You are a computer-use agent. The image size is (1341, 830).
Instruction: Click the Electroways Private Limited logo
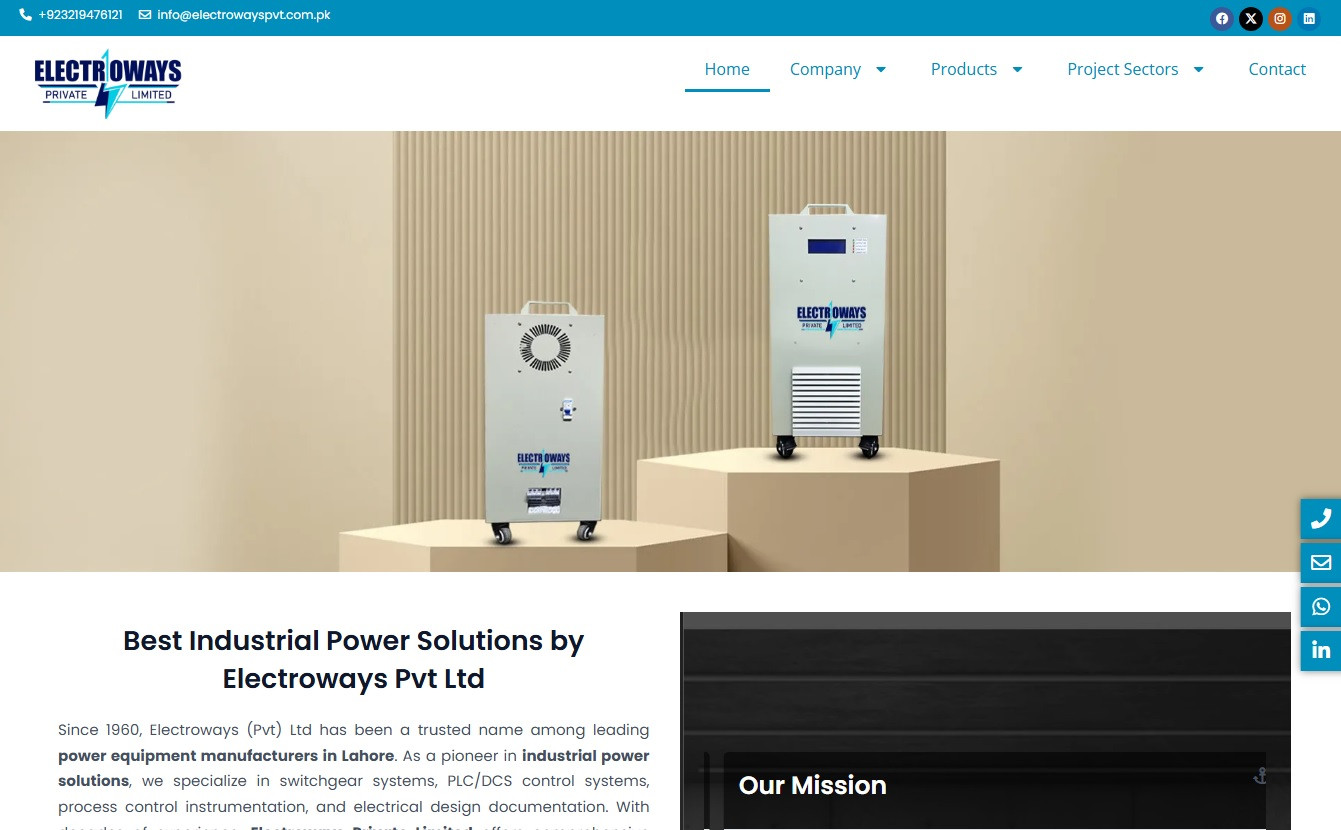click(108, 84)
